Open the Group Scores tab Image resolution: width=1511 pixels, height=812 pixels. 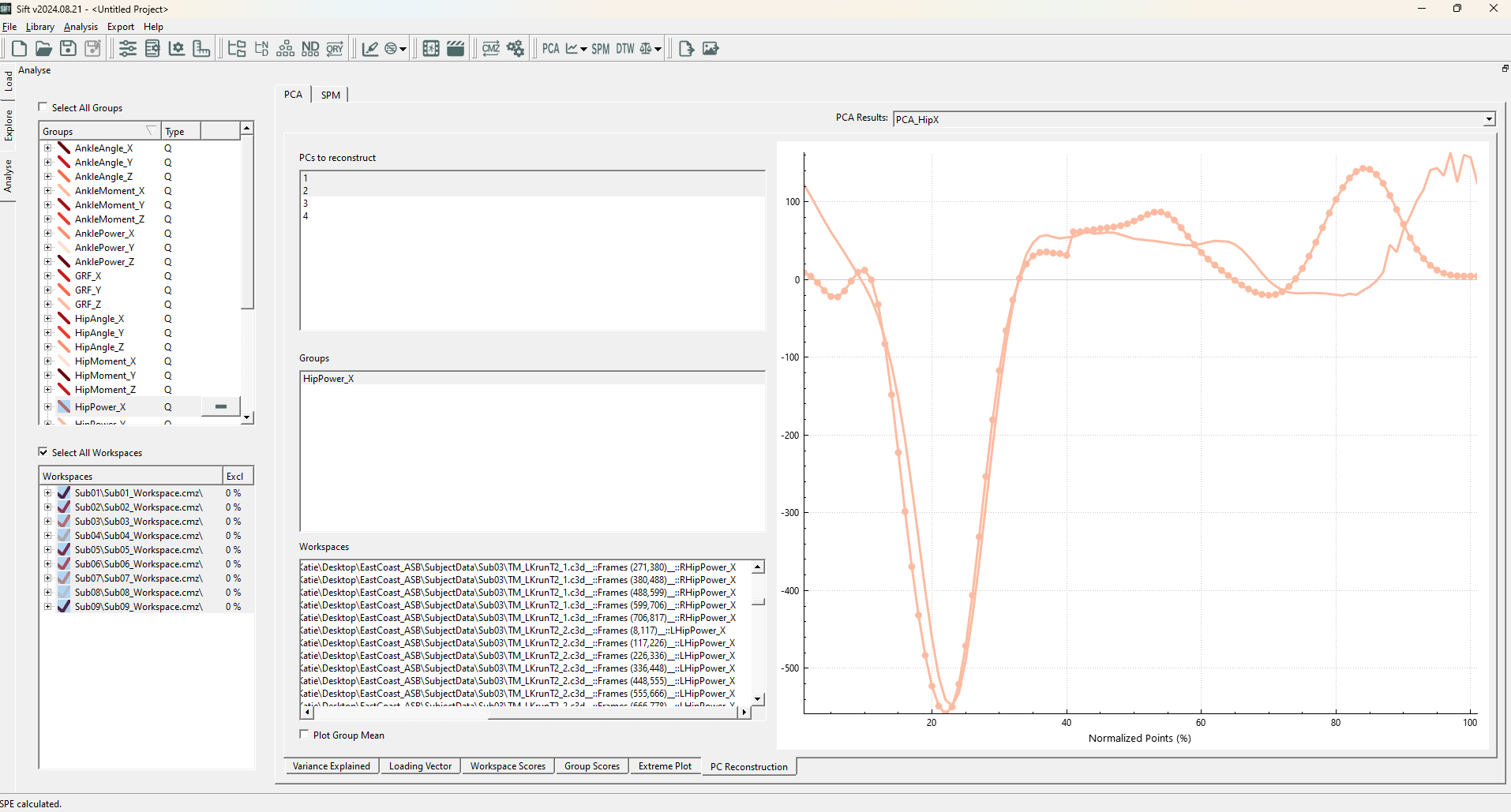point(592,765)
